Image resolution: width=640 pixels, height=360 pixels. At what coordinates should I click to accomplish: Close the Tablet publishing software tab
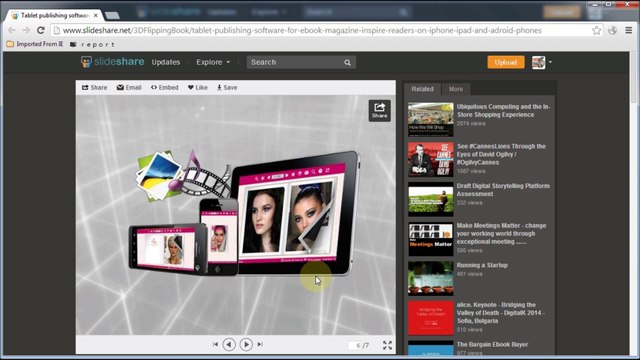[96, 16]
